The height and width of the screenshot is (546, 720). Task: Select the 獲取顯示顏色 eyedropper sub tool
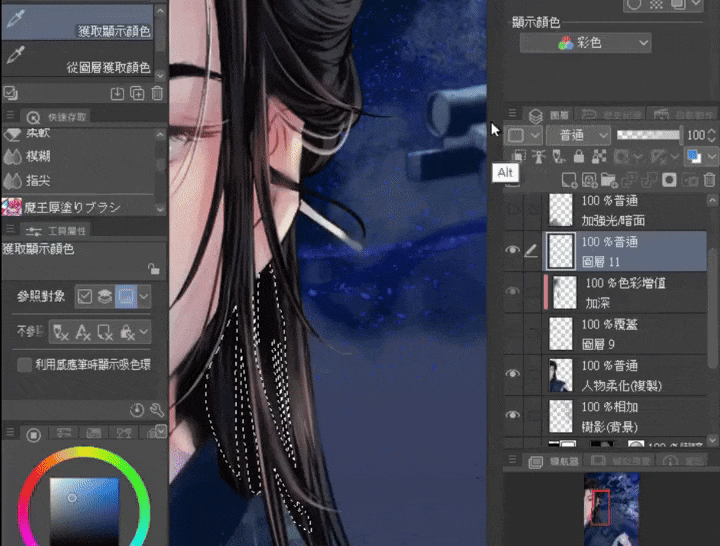pyautogui.click(x=77, y=22)
